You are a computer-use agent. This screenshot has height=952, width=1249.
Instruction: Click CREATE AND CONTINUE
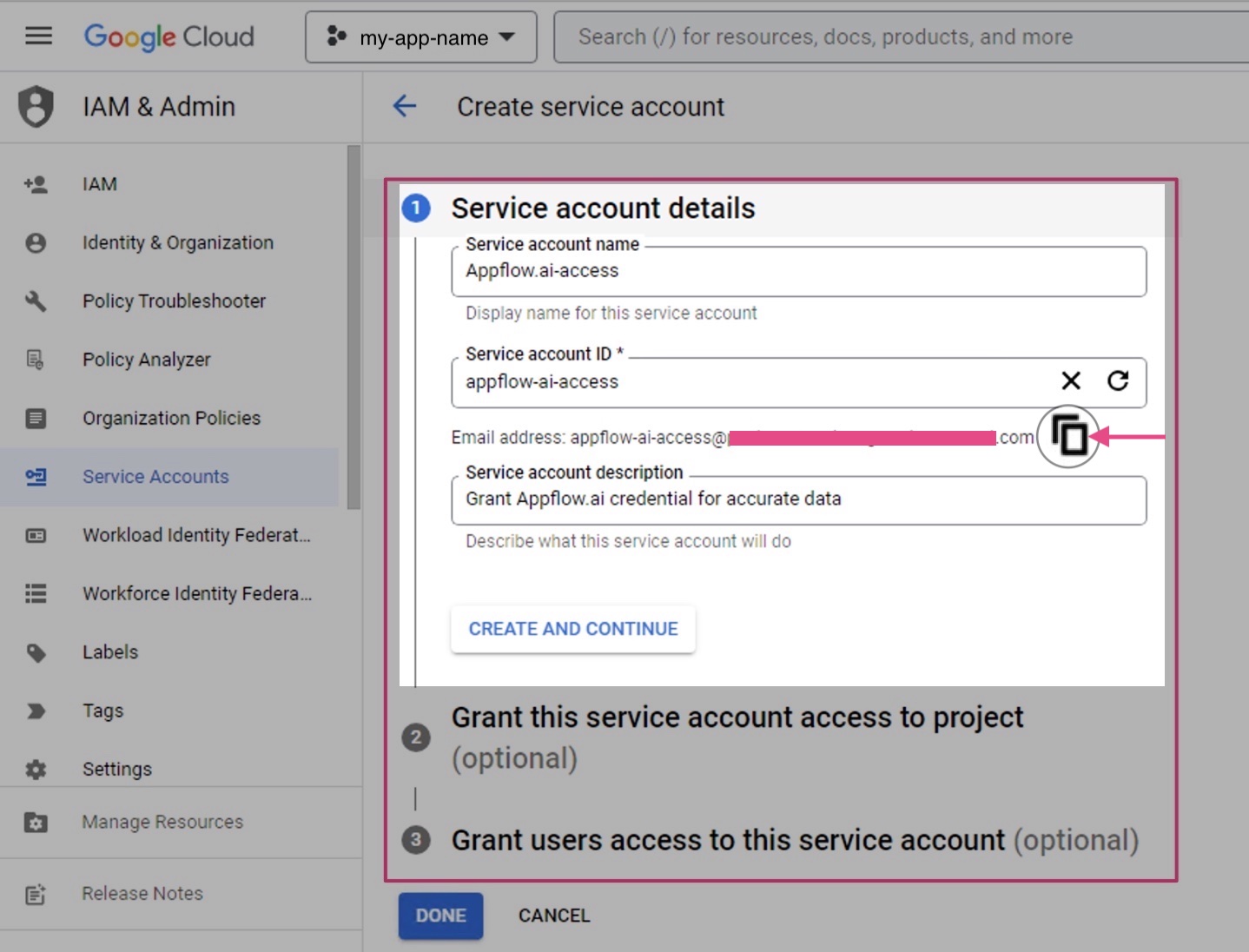[x=572, y=628]
